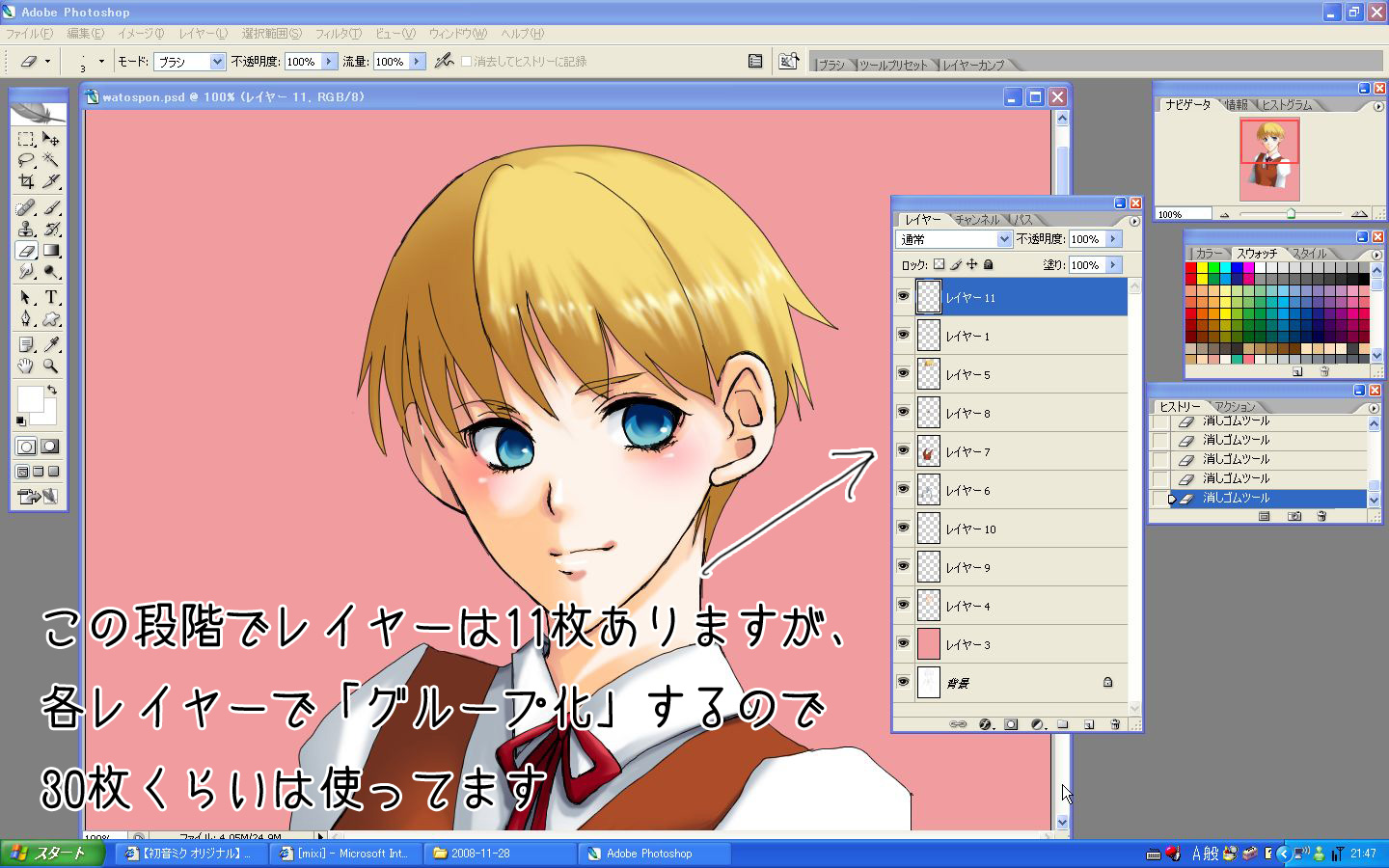Hide レイヤー 11 with its eye icon

pos(903,296)
